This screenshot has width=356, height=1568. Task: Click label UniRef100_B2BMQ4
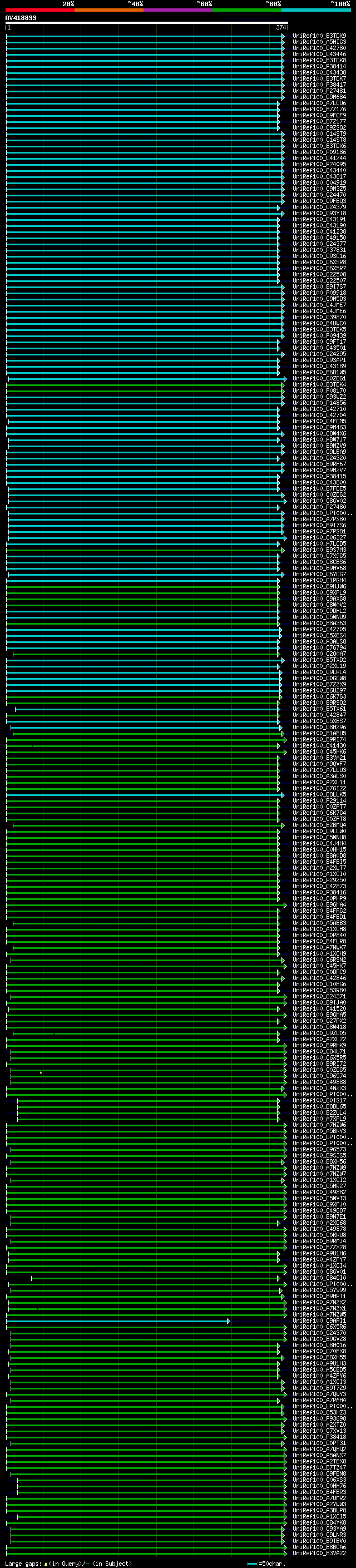pyautogui.click(x=319, y=825)
